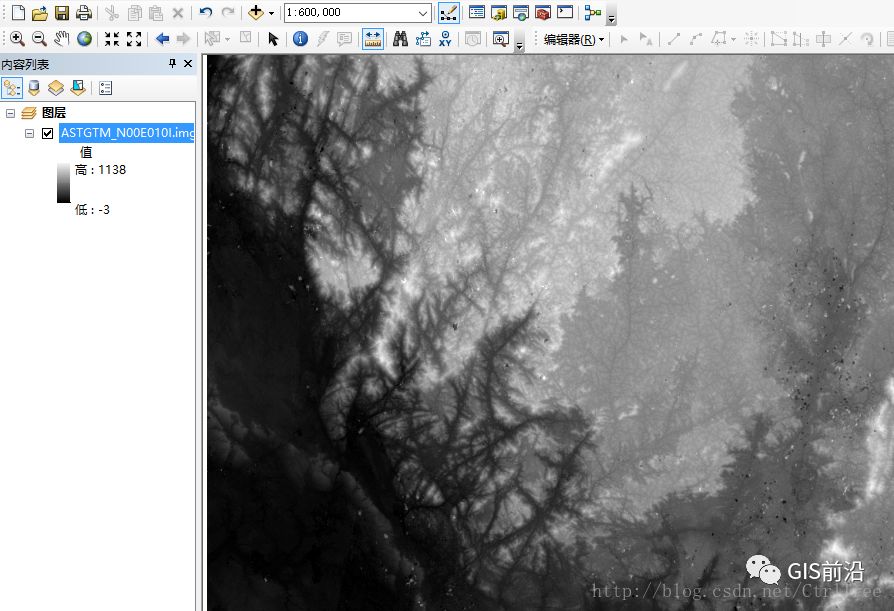Open the ArcToolbox window
The width and height of the screenshot is (894, 611).
[543, 12]
